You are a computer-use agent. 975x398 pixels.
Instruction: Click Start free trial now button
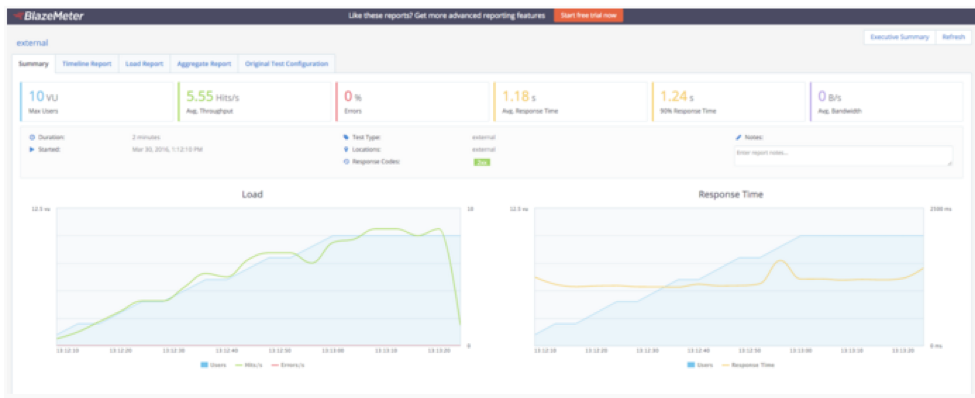tap(588, 16)
